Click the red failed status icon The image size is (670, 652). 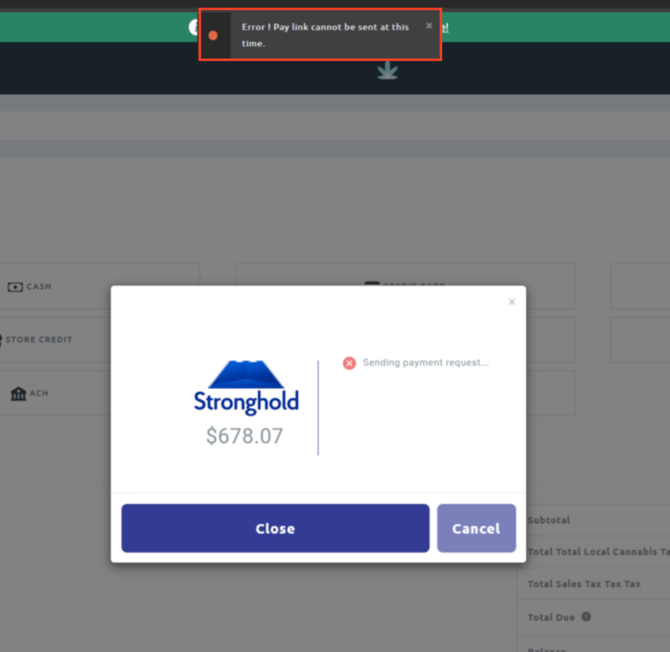coord(349,363)
